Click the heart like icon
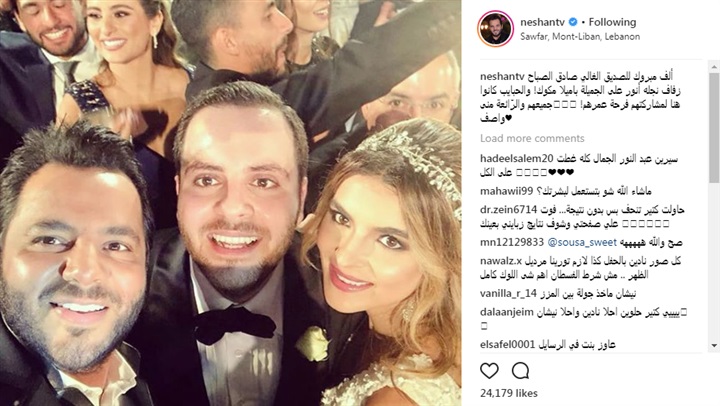This screenshot has width=720, height=406. coord(489,370)
